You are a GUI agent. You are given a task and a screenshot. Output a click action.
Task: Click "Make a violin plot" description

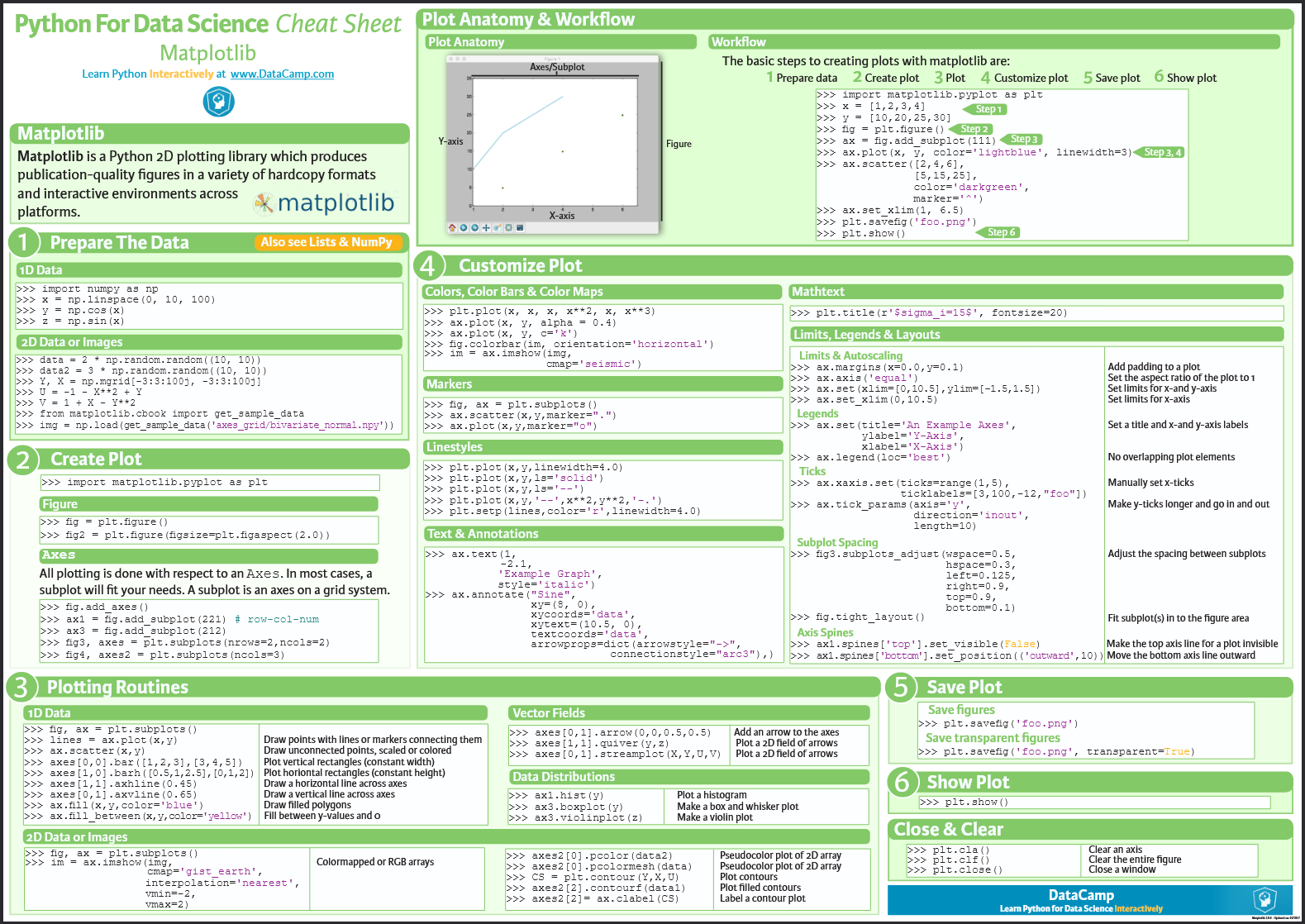(x=715, y=817)
